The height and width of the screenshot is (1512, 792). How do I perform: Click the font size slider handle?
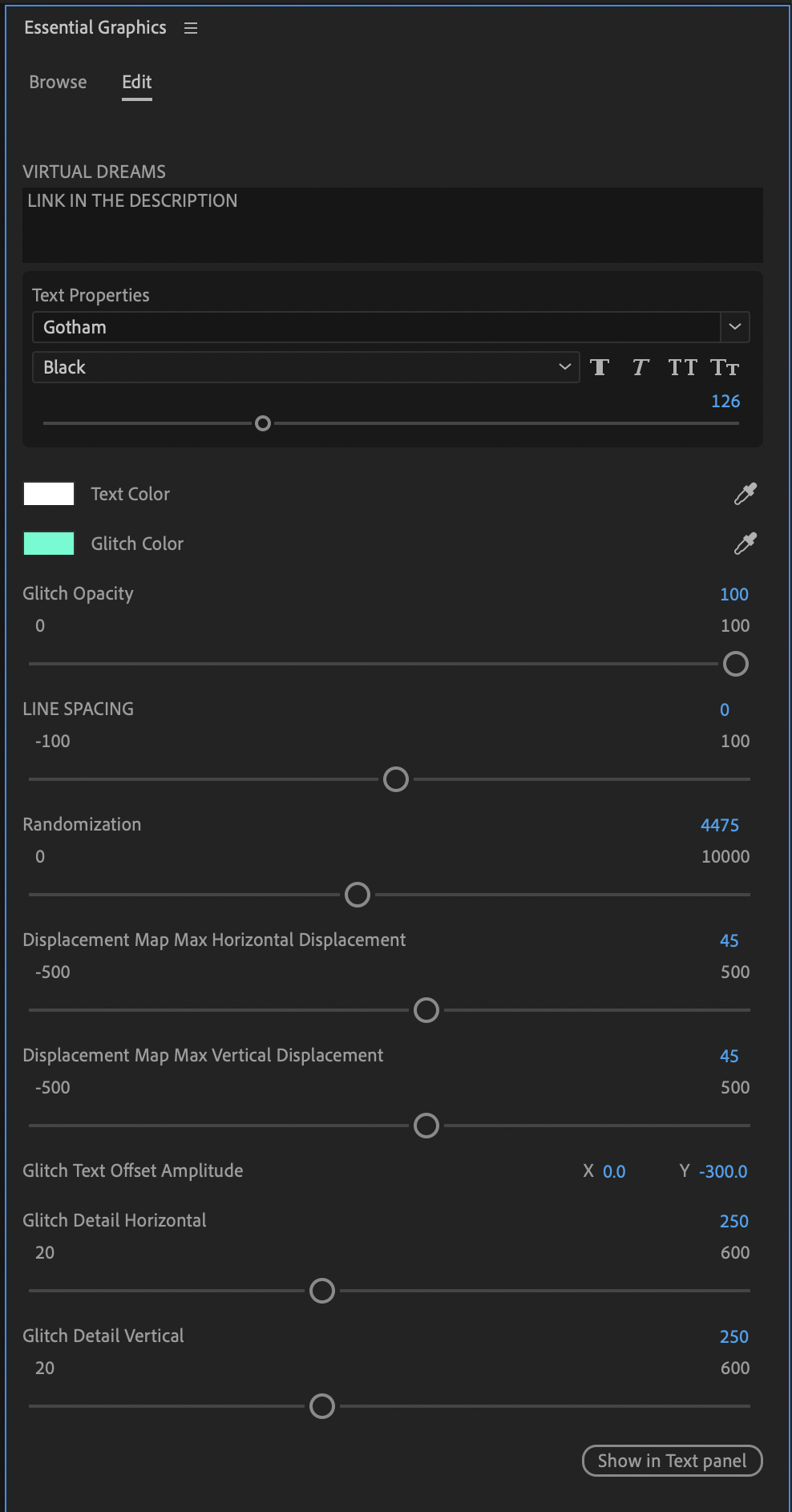pos(262,423)
